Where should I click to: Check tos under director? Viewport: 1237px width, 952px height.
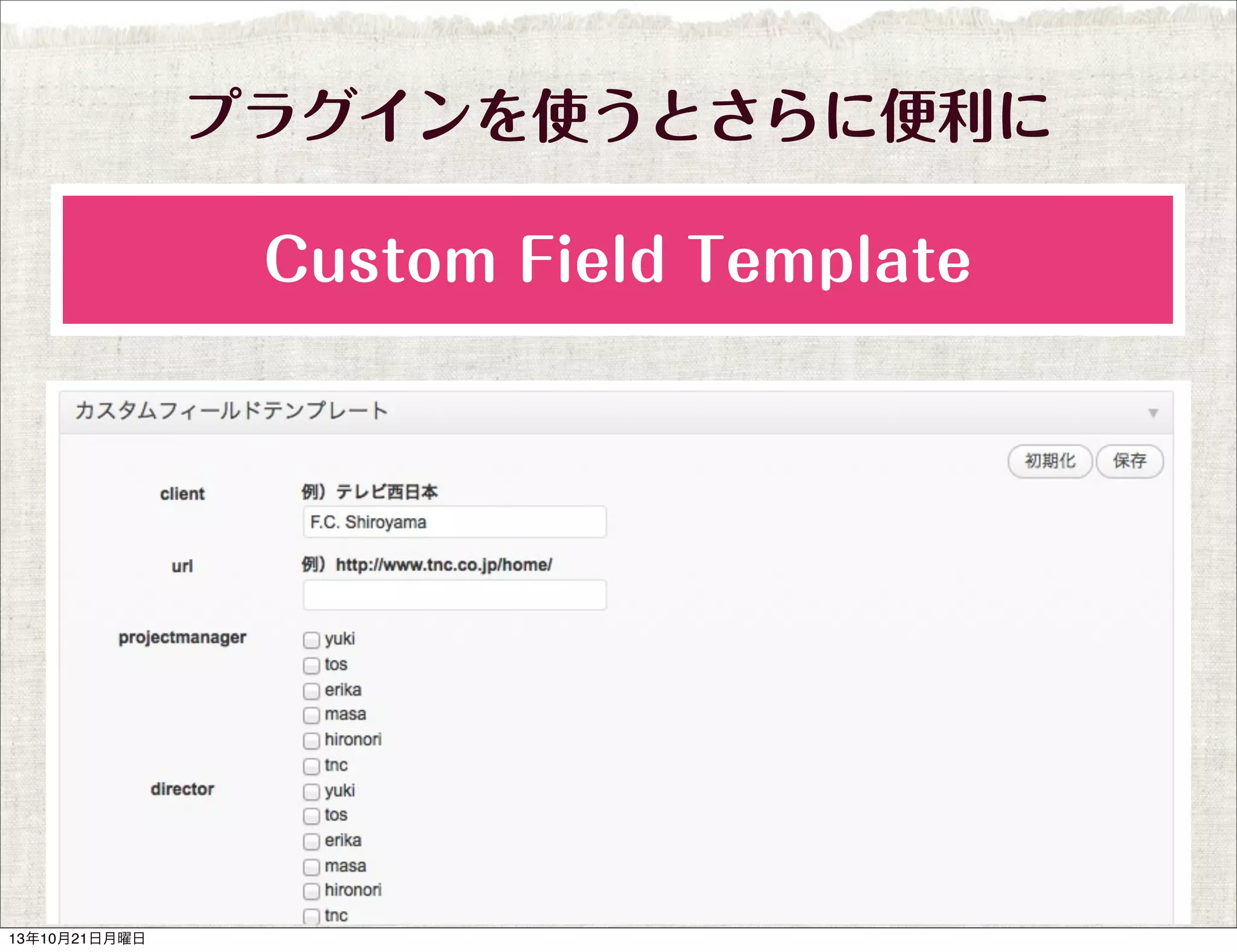(x=312, y=816)
